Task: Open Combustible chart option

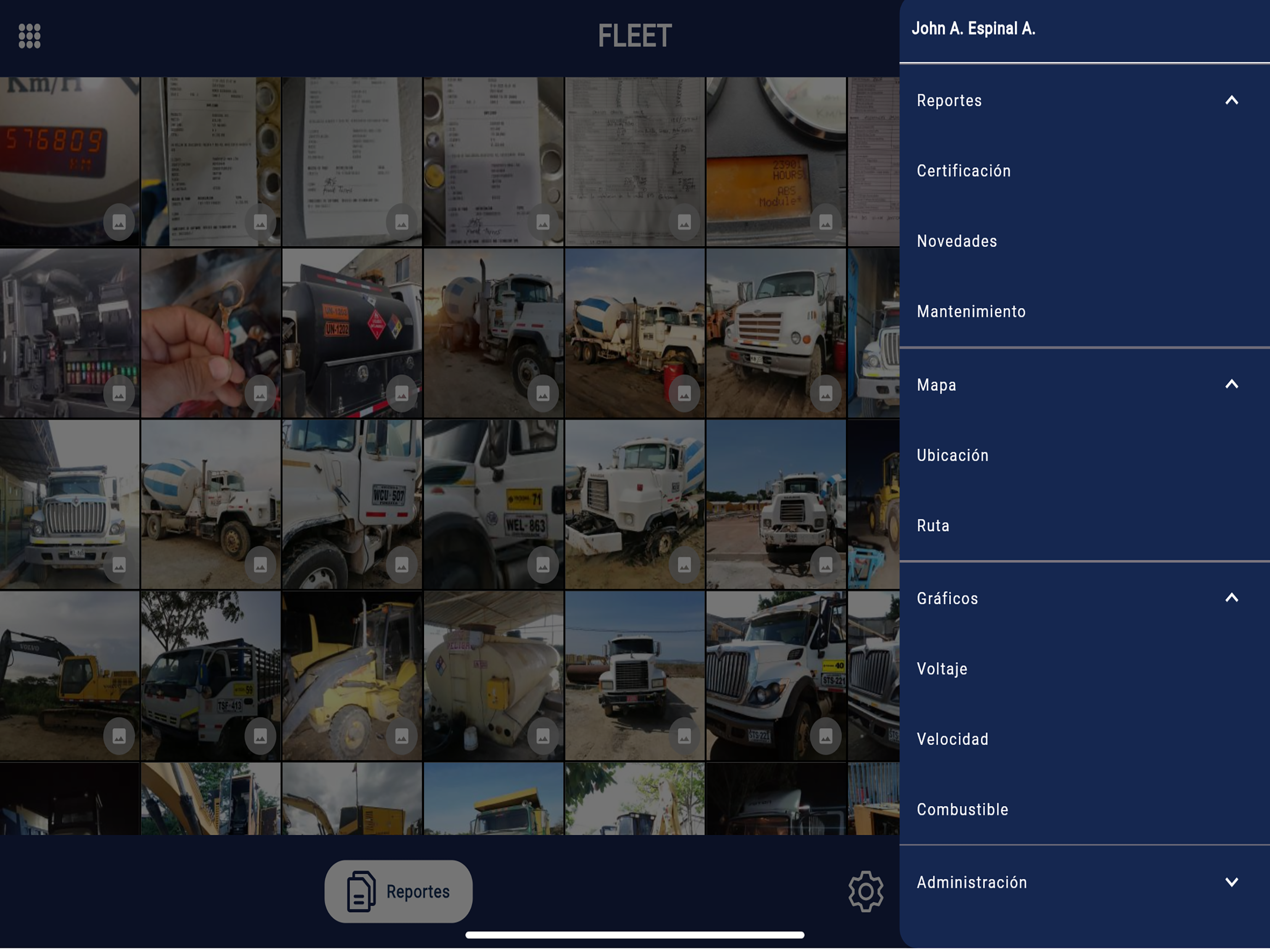Action: point(962,809)
